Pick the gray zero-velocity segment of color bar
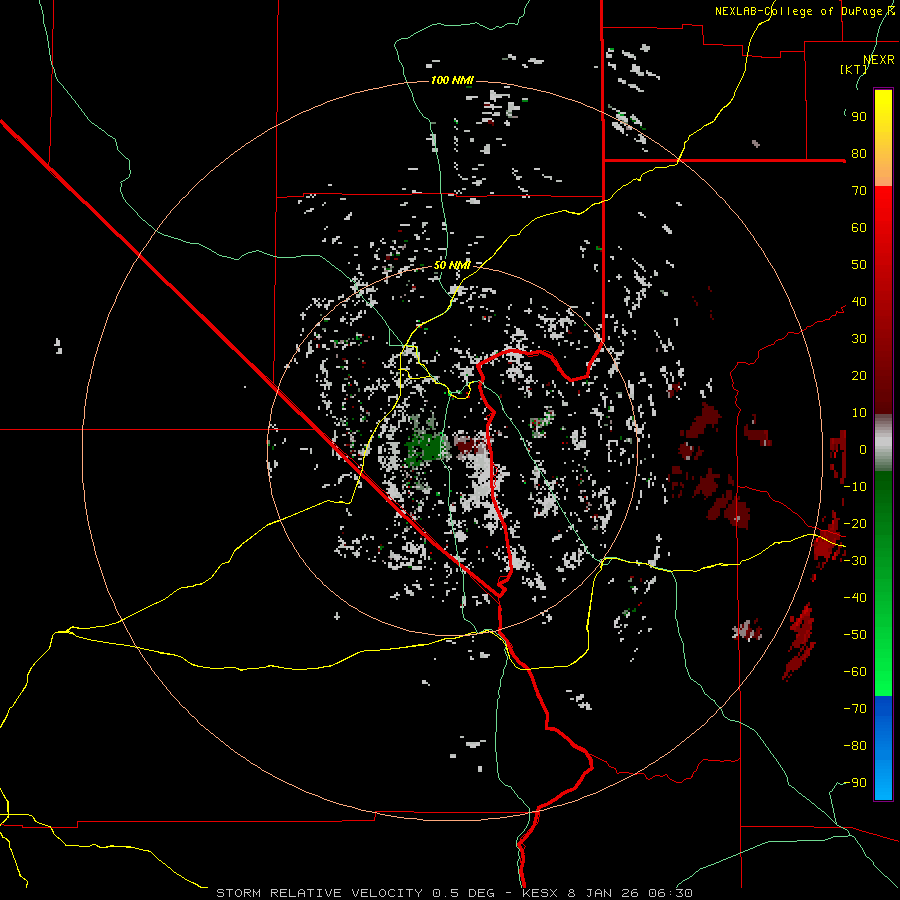 (x=883, y=443)
